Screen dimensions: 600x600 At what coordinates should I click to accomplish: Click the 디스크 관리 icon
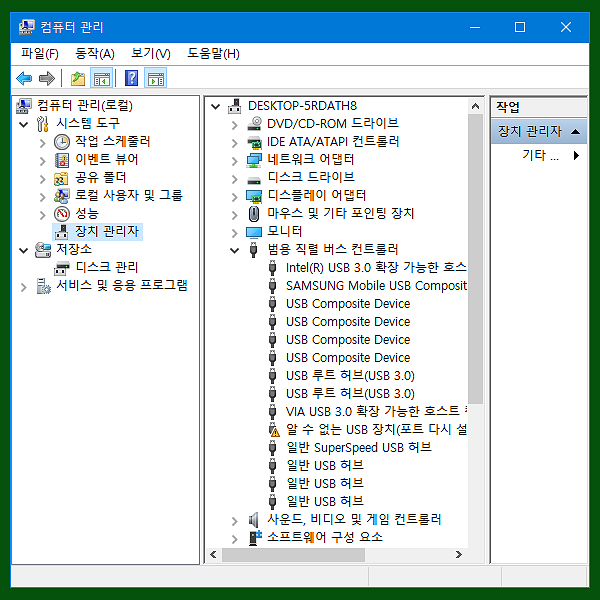(x=62, y=268)
